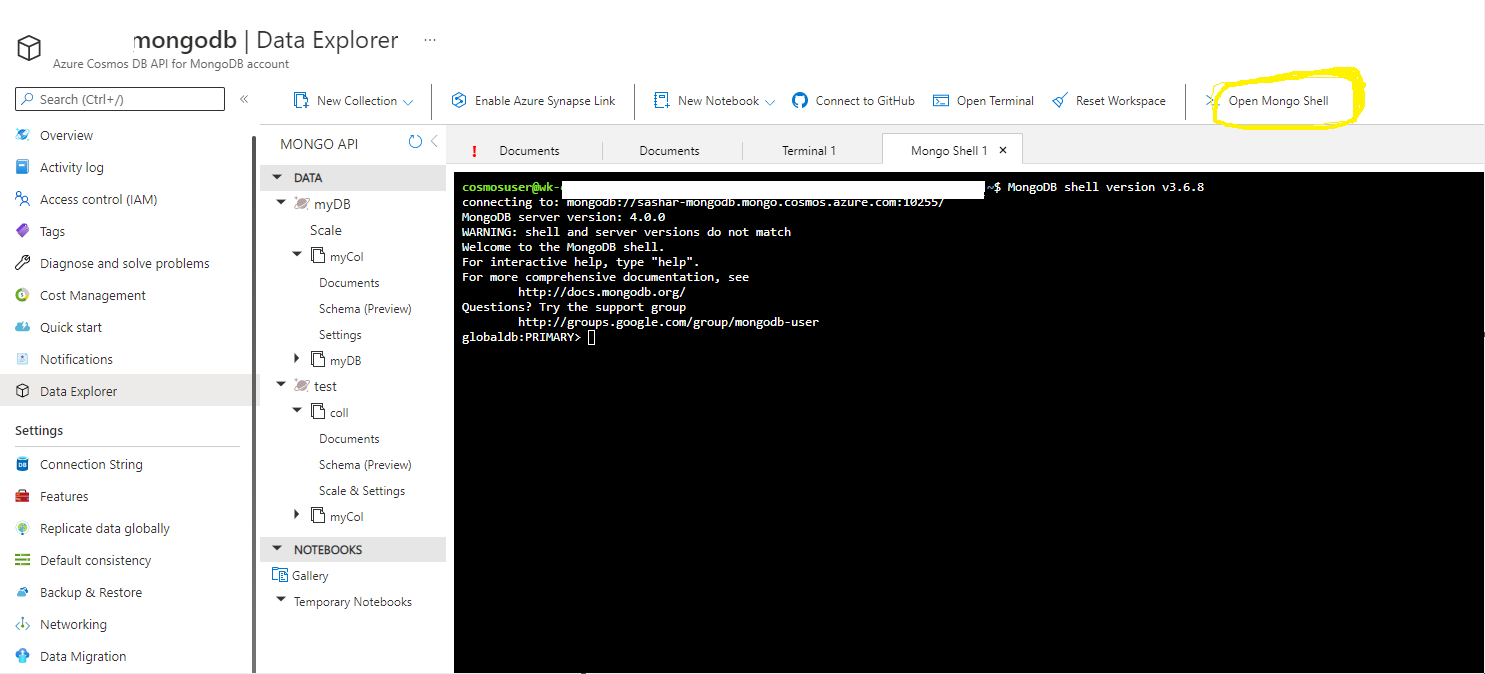Viewport: 1485px width, 674px height.
Task: Expand the myDB collection under the myDB database
Action: [x=297, y=358]
